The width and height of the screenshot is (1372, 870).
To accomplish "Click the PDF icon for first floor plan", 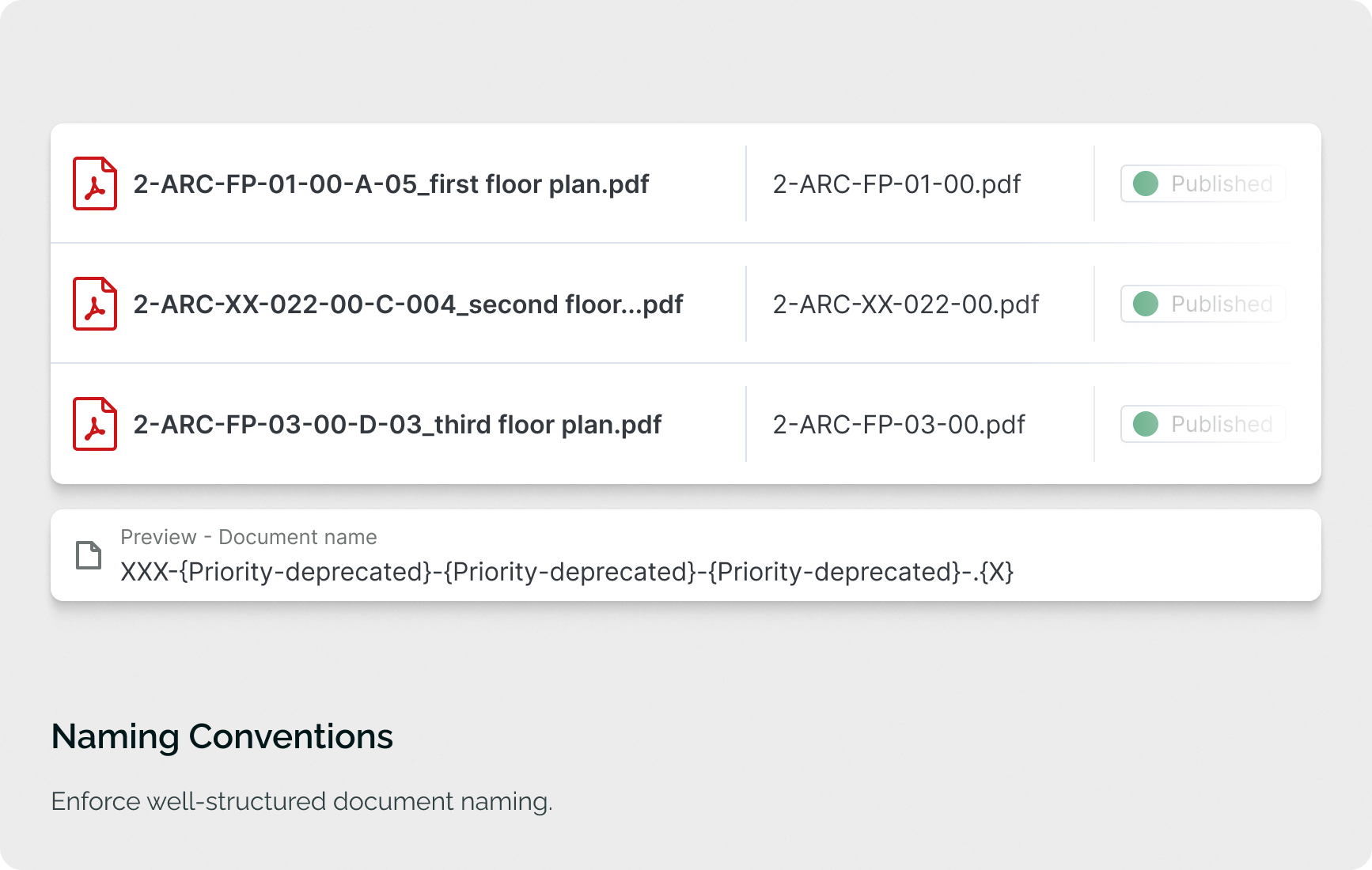I will pos(95,183).
